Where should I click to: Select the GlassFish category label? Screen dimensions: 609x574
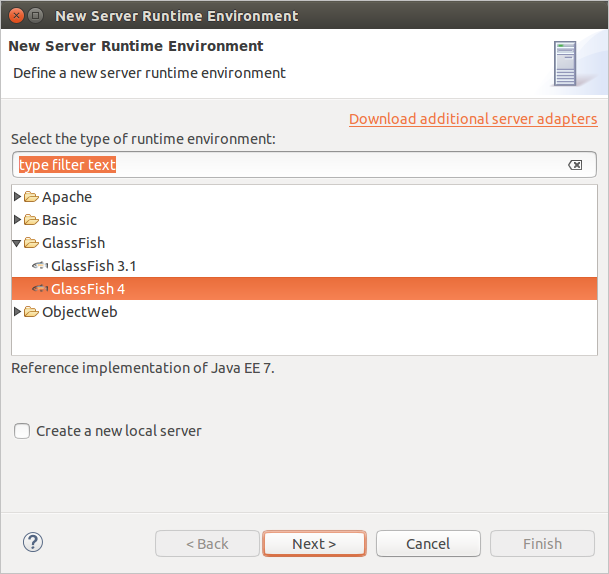73,243
